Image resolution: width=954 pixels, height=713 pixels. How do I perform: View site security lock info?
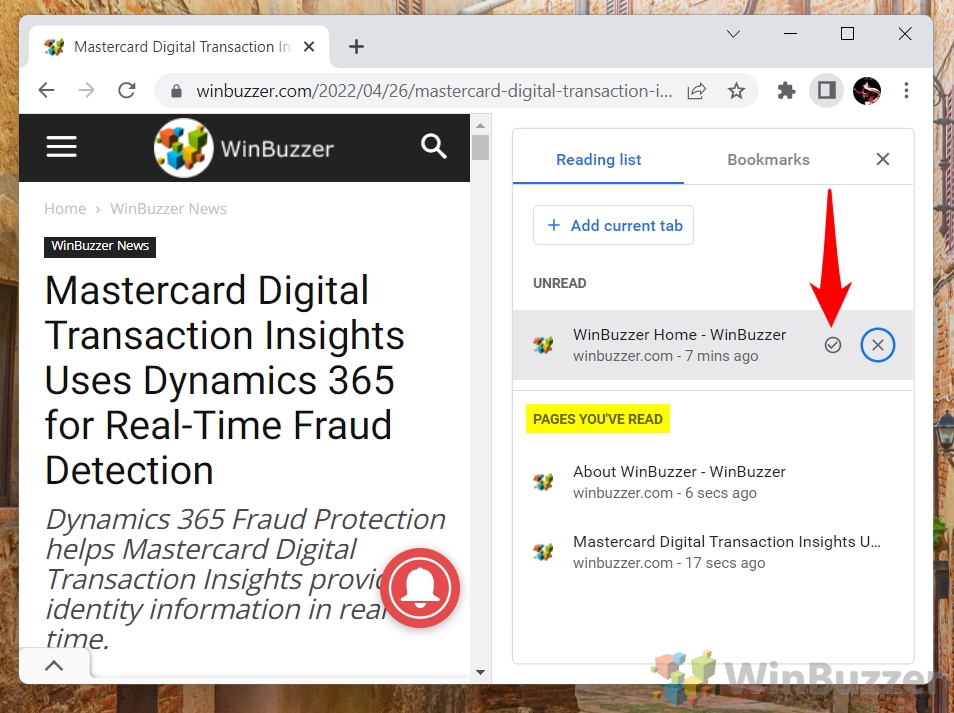point(176,91)
